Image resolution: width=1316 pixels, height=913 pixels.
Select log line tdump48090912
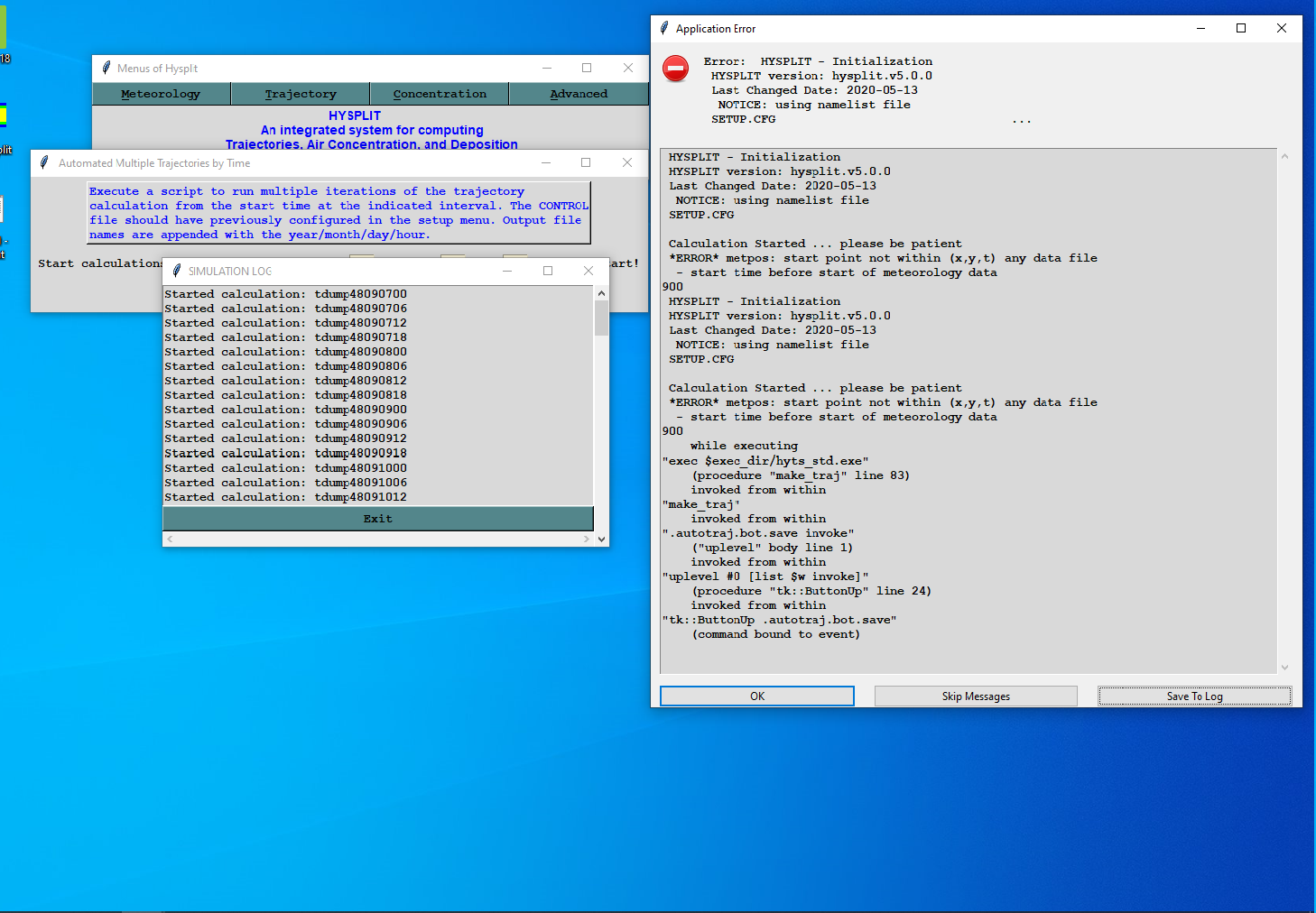[286, 438]
